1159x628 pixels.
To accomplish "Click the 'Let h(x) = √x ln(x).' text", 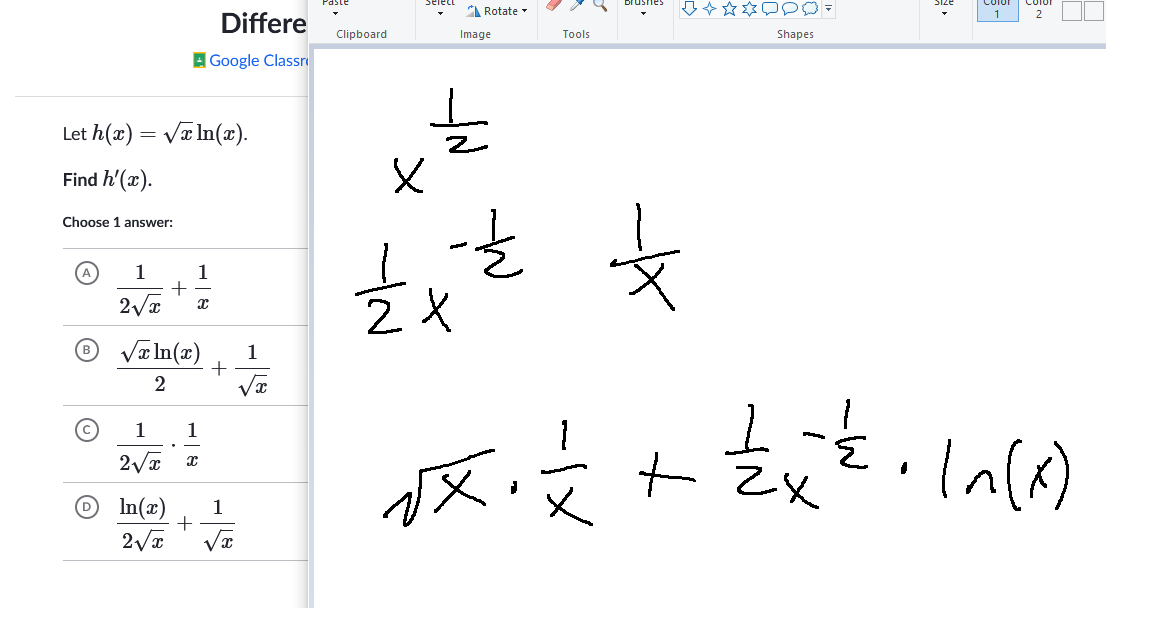I will coord(155,134).
